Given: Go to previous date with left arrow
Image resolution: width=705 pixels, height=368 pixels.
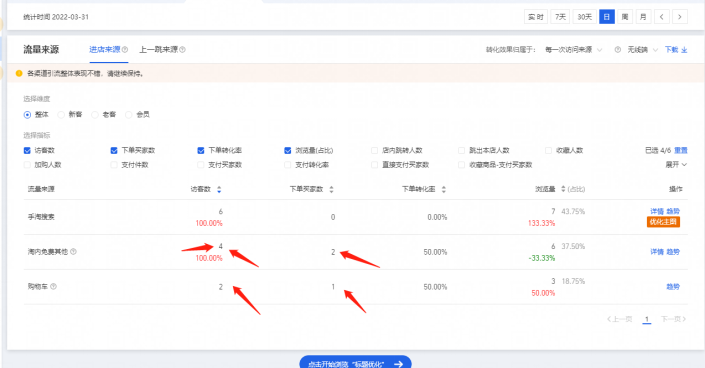Looking at the screenshot, I should tap(661, 17).
